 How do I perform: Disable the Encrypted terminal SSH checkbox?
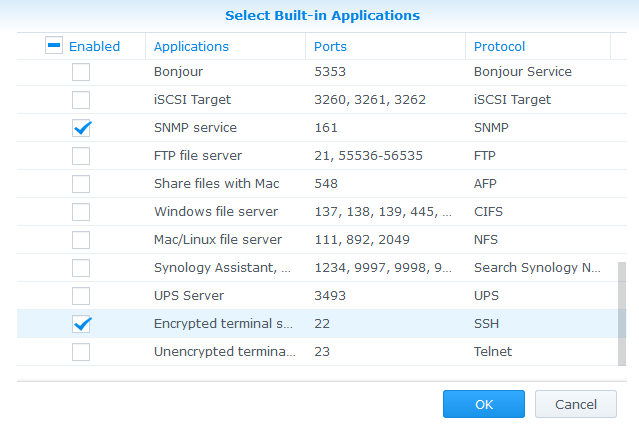(x=81, y=324)
